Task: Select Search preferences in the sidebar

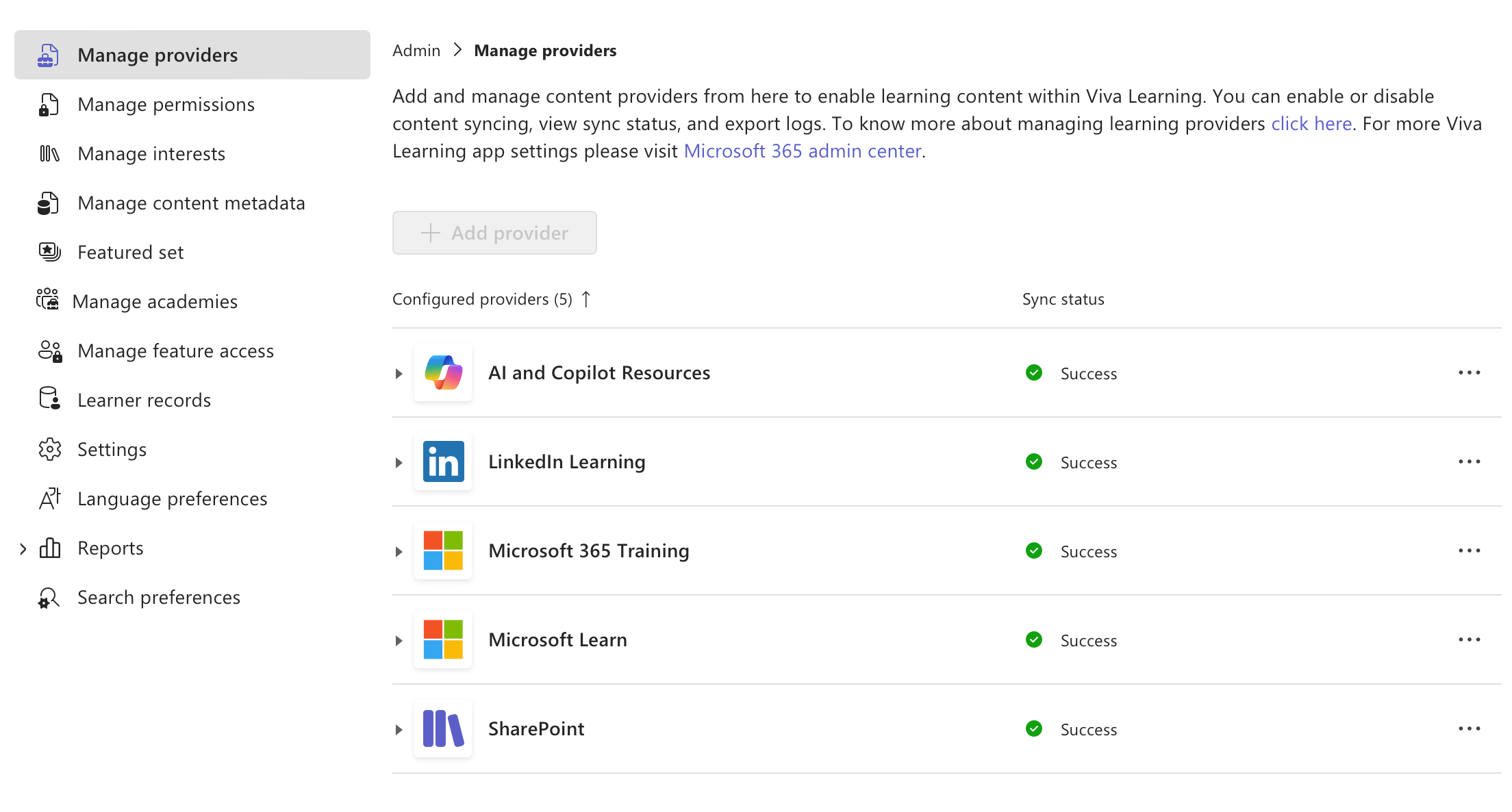Action: (159, 597)
